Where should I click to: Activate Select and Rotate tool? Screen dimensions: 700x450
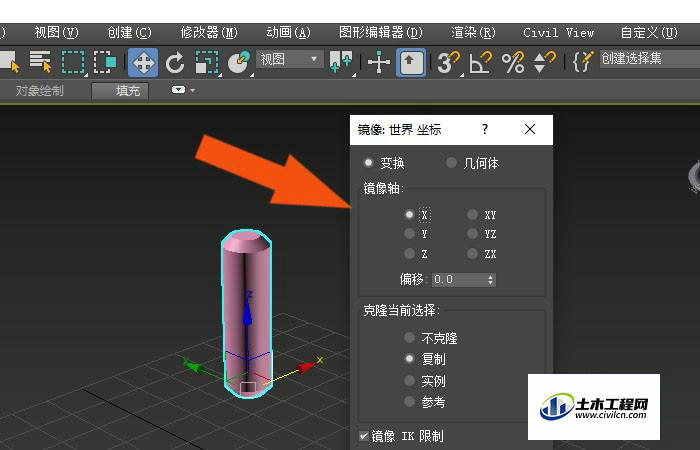point(175,62)
